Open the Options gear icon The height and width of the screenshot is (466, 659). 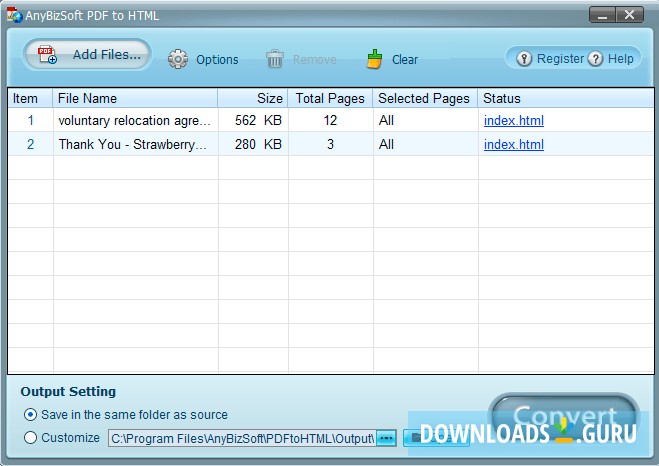pos(178,59)
